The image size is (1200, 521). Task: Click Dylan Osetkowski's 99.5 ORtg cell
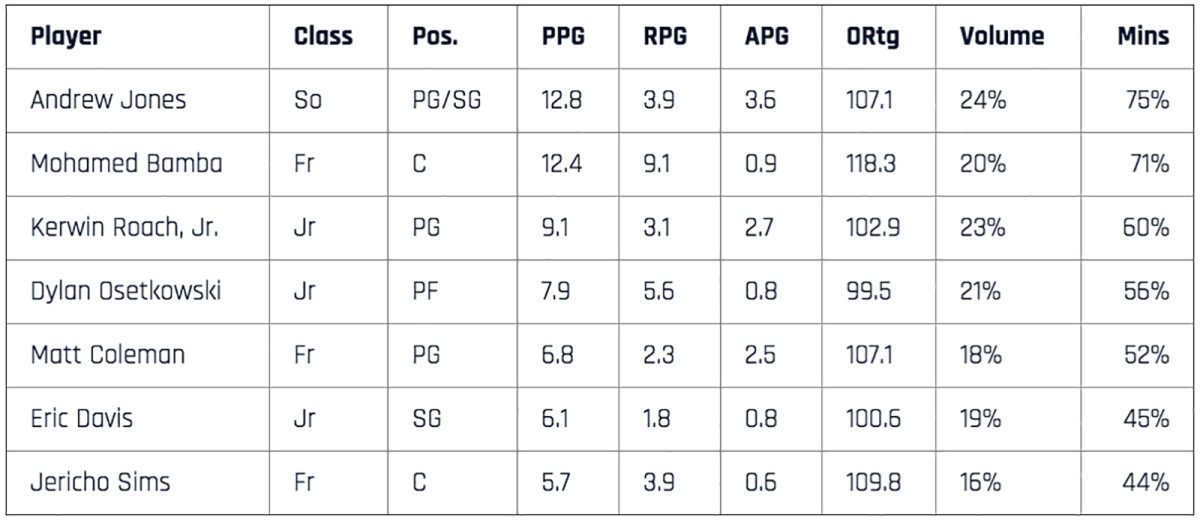(x=866, y=291)
